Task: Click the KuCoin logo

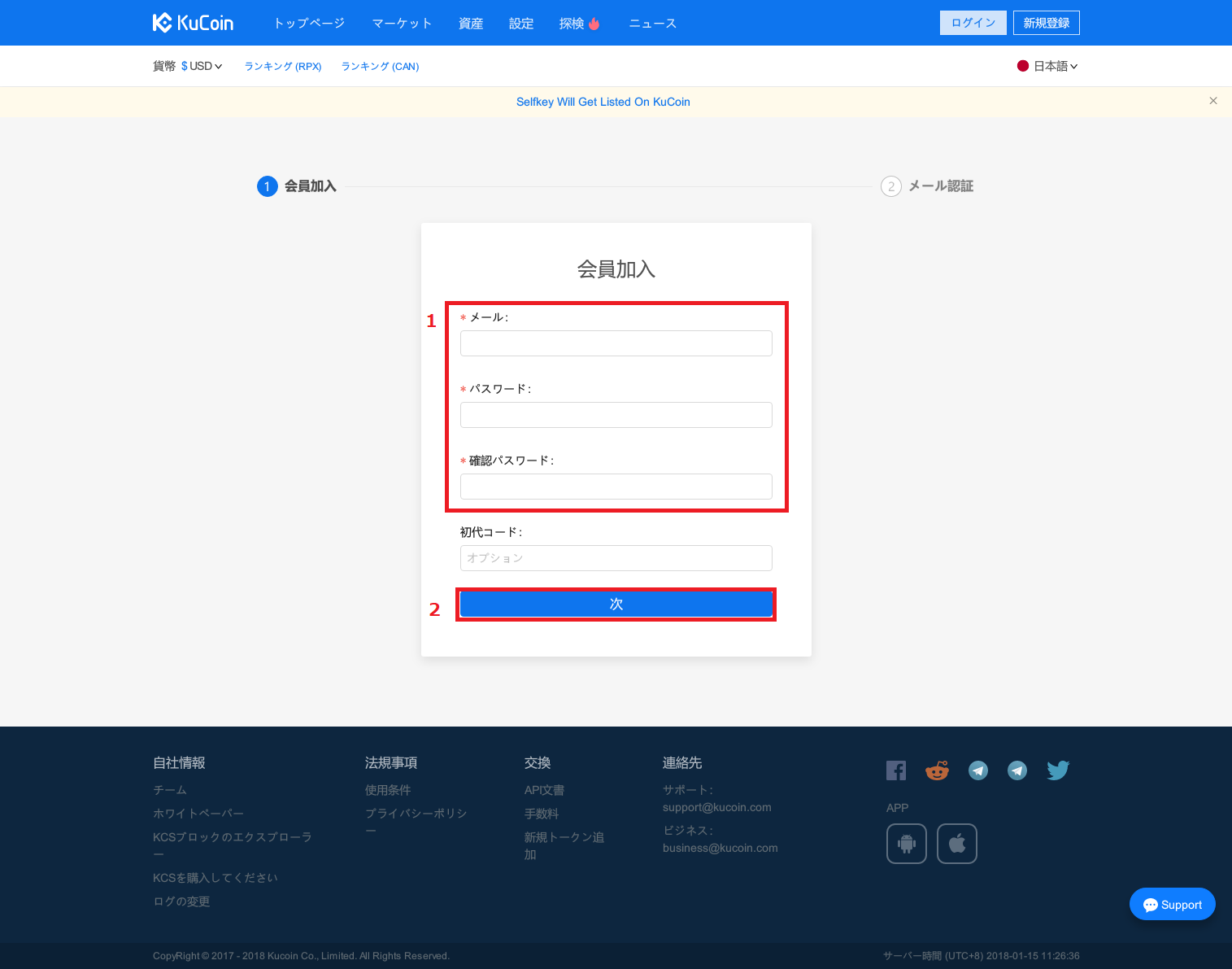Action: point(193,23)
